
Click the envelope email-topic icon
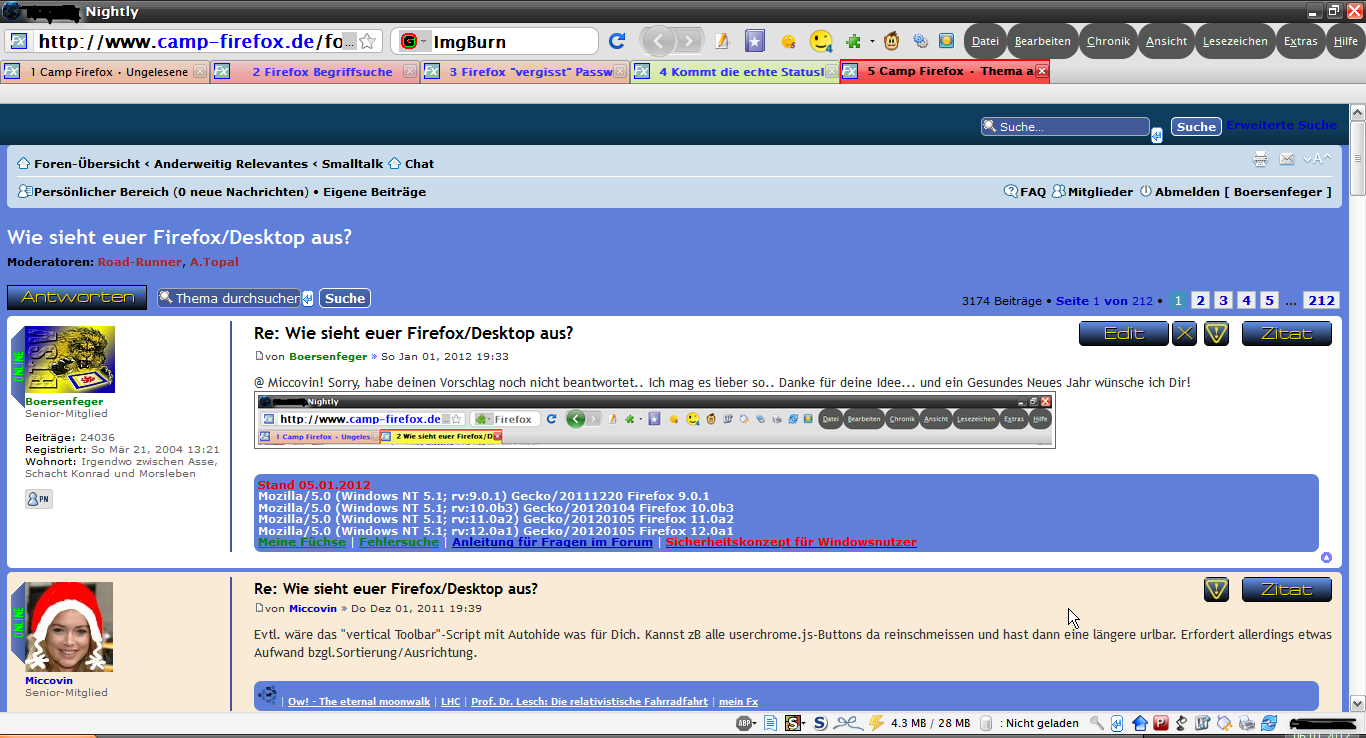point(1287,159)
